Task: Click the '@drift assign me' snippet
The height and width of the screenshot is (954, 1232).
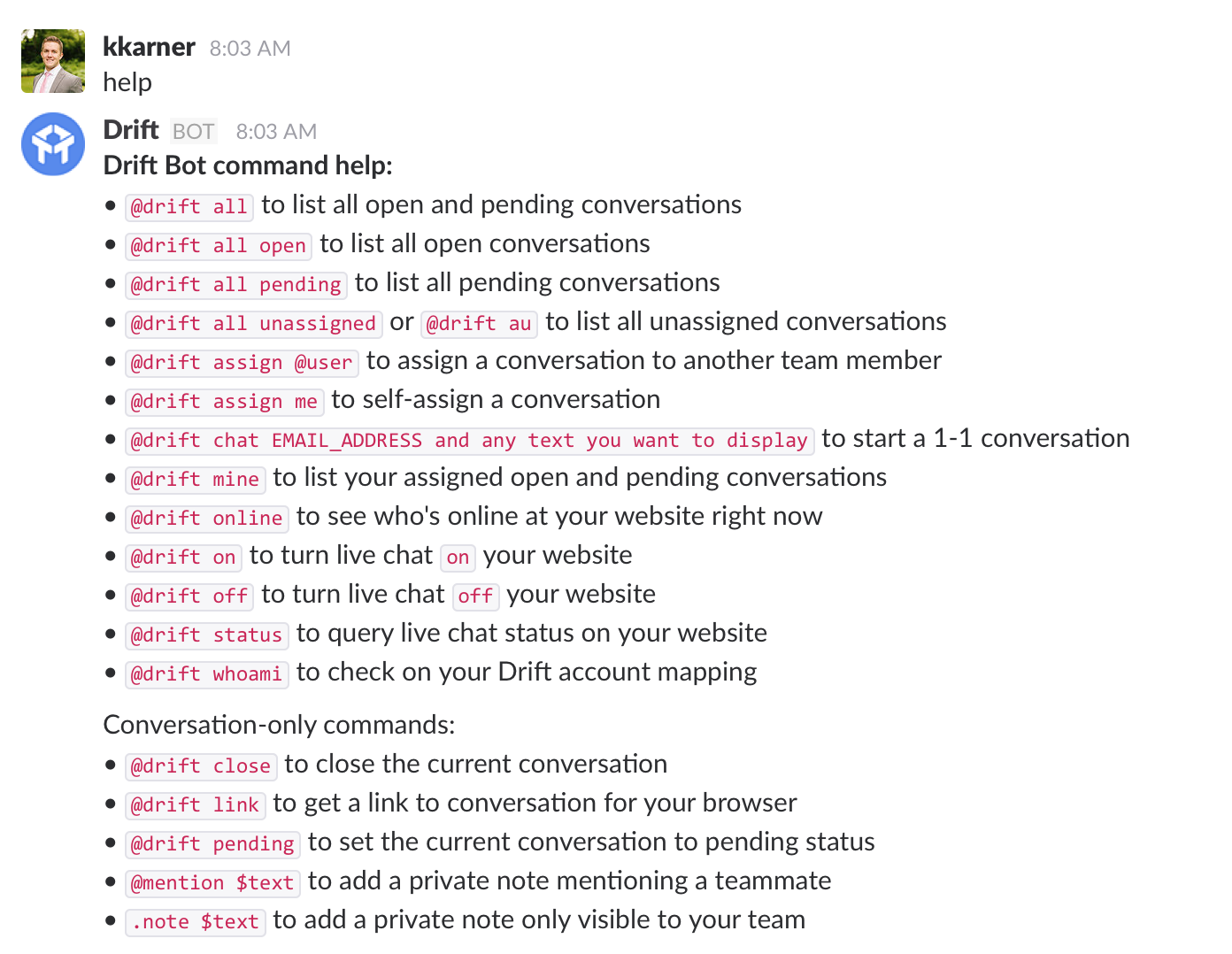Action: pyautogui.click(x=225, y=401)
